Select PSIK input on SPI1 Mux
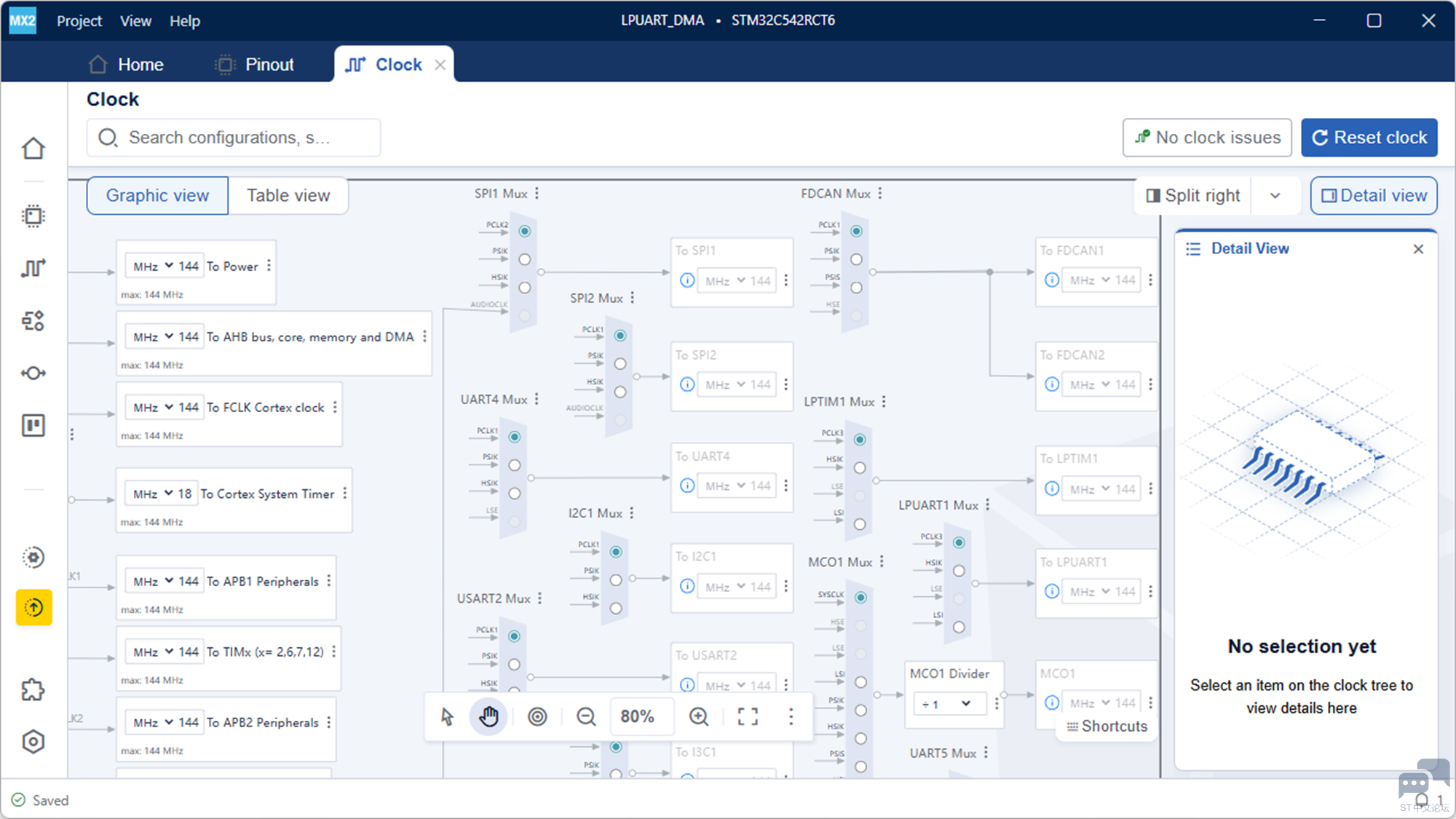This screenshot has height=819, width=1456. coord(524,259)
